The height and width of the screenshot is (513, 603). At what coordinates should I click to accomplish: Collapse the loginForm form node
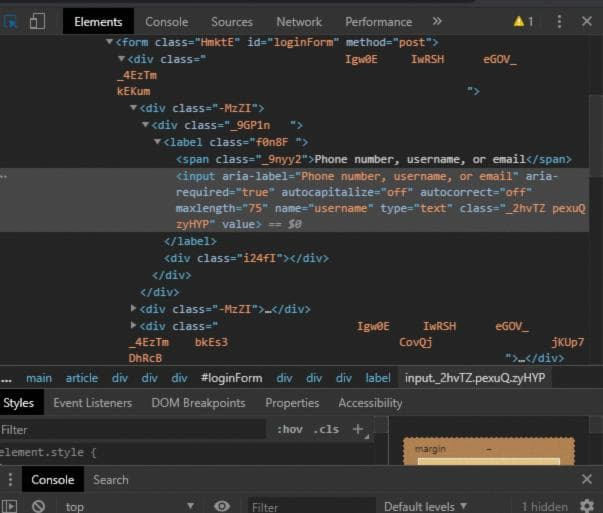point(109,42)
